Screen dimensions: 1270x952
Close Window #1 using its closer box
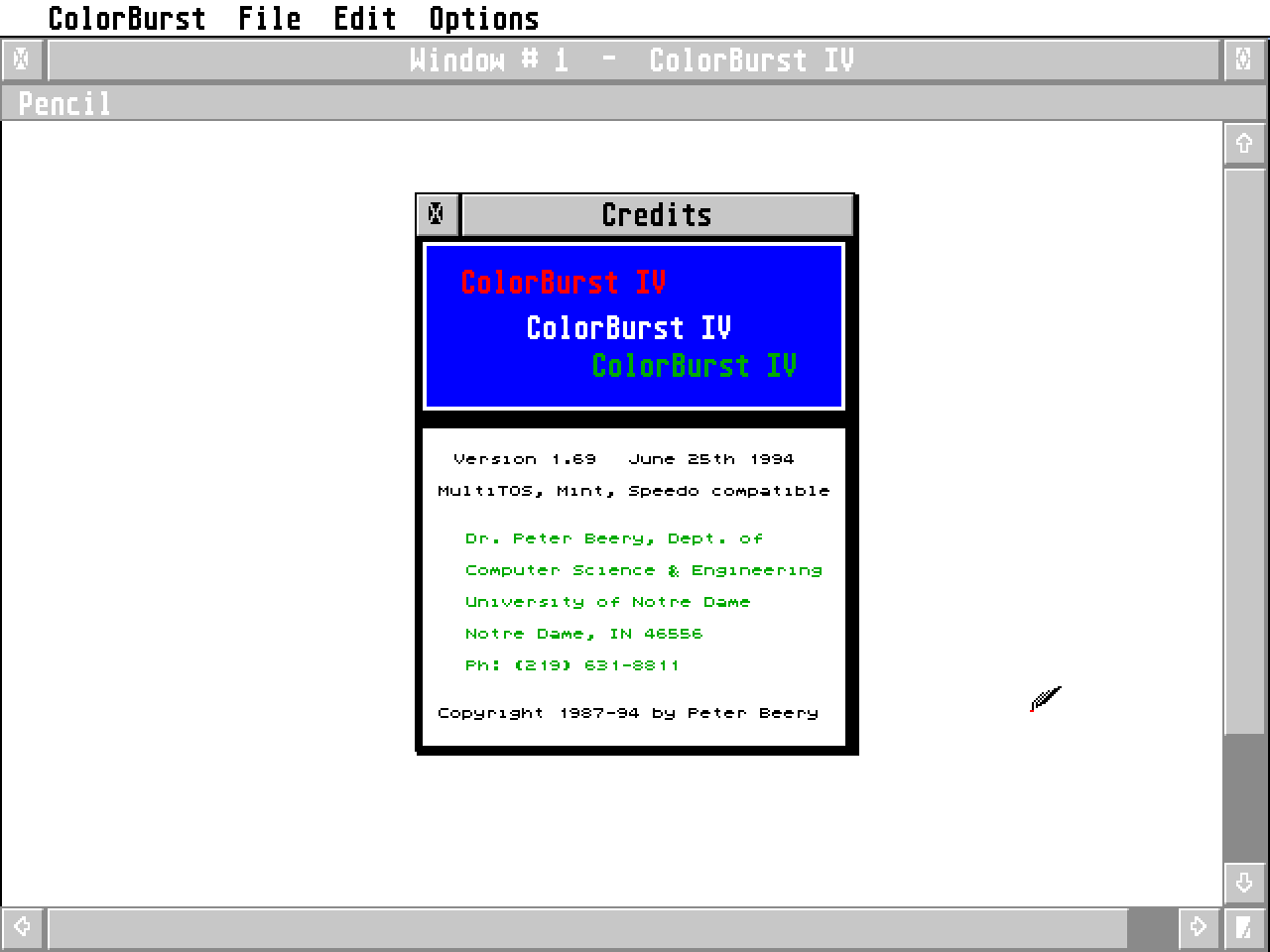click(x=21, y=60)
